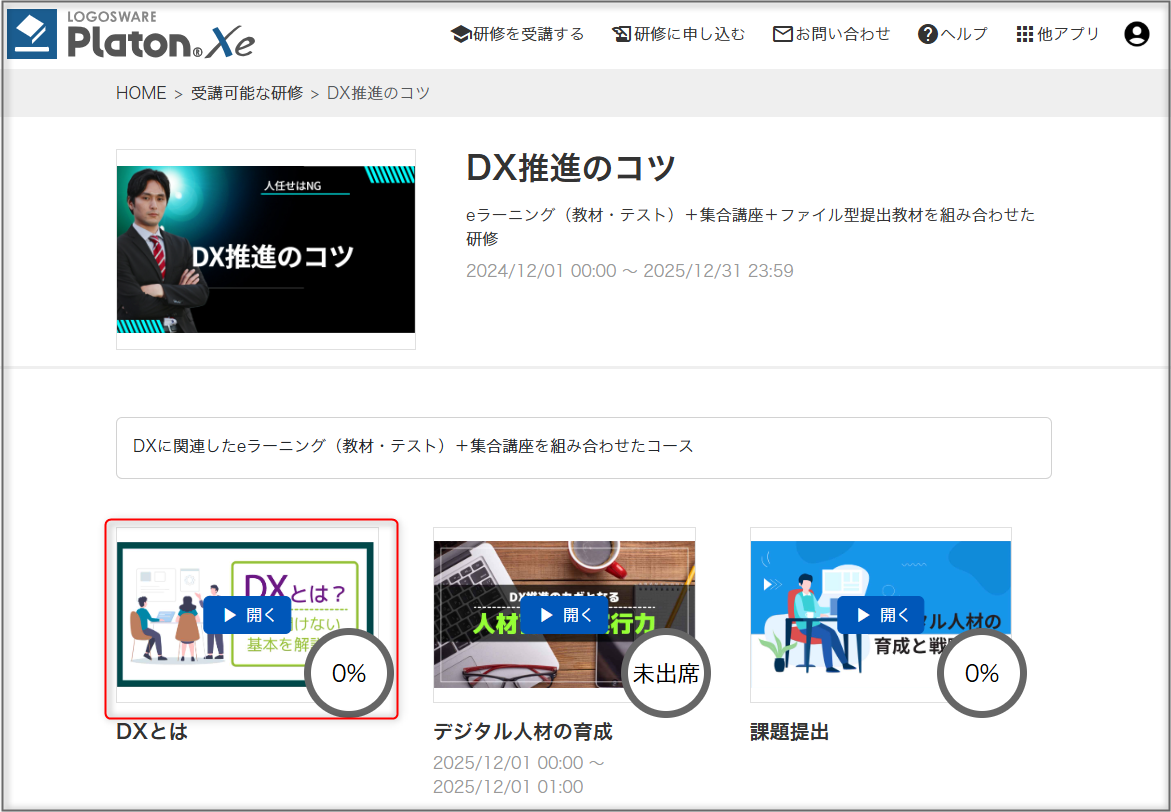Open the user account profile icon
Screen dimensions: 1171x812
pyautogui.click(x=1137, y=34)
